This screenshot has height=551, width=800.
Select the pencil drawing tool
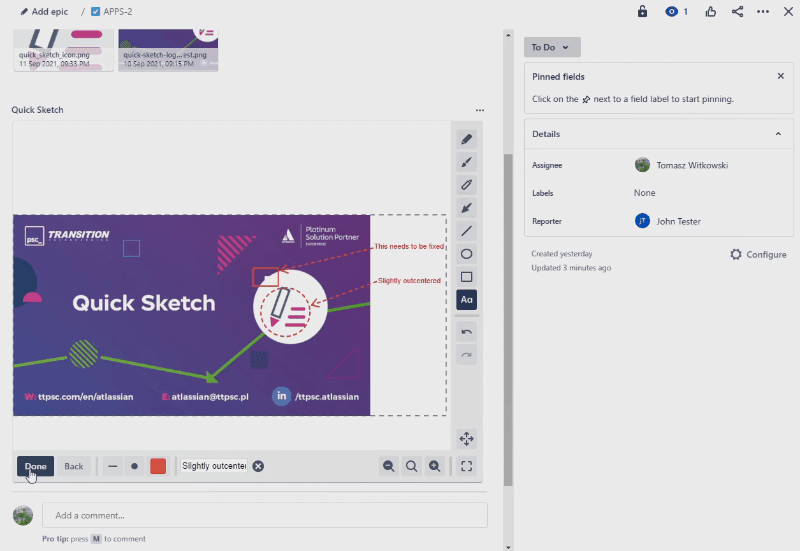(466, 139)
